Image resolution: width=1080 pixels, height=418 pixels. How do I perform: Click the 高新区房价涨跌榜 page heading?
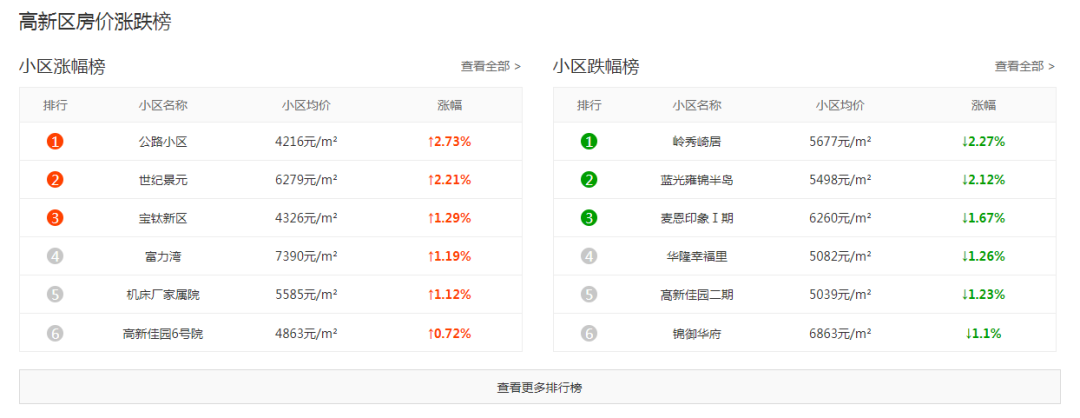coord(95,22)
